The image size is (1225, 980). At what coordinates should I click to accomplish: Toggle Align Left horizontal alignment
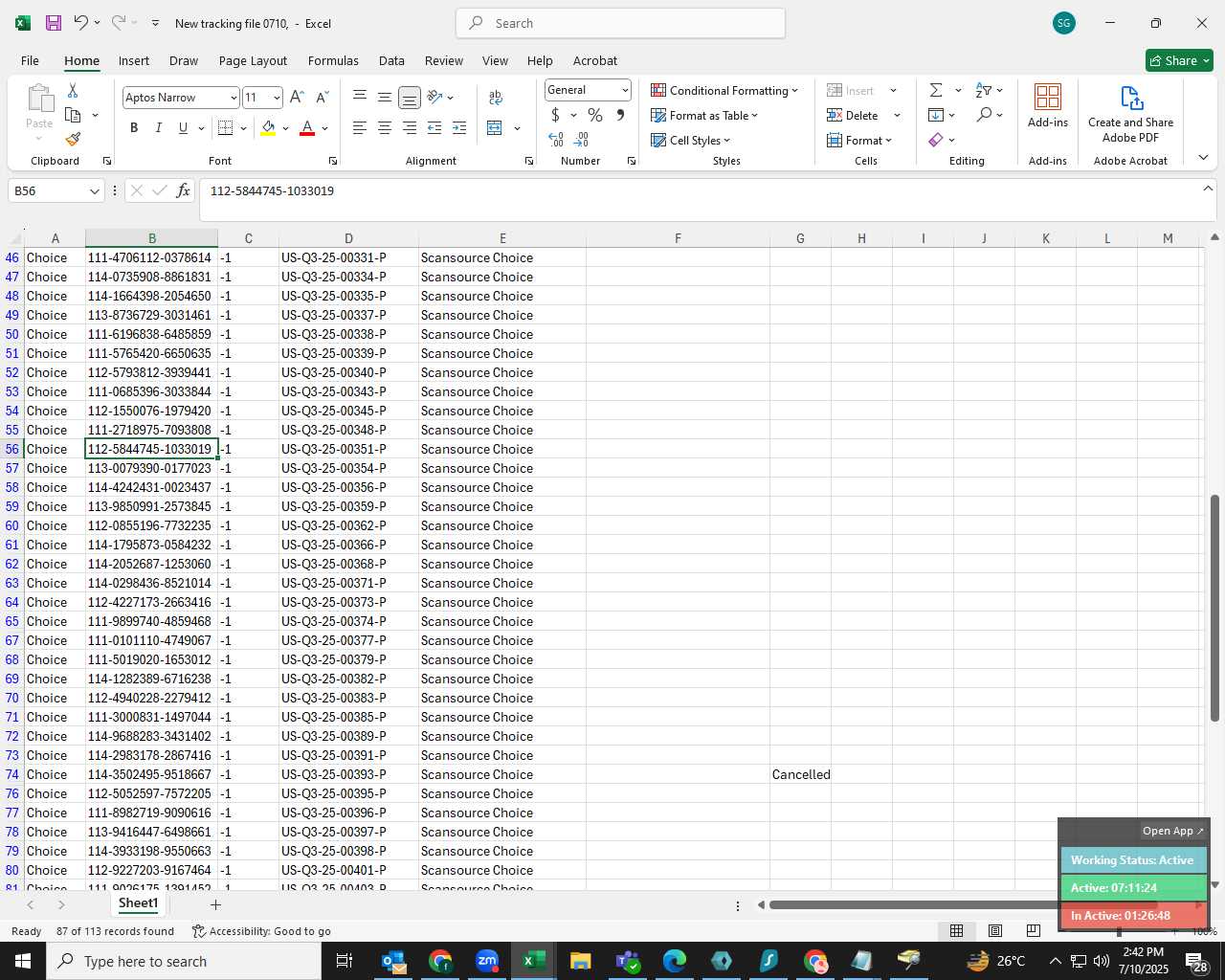(x=360, y=128)
